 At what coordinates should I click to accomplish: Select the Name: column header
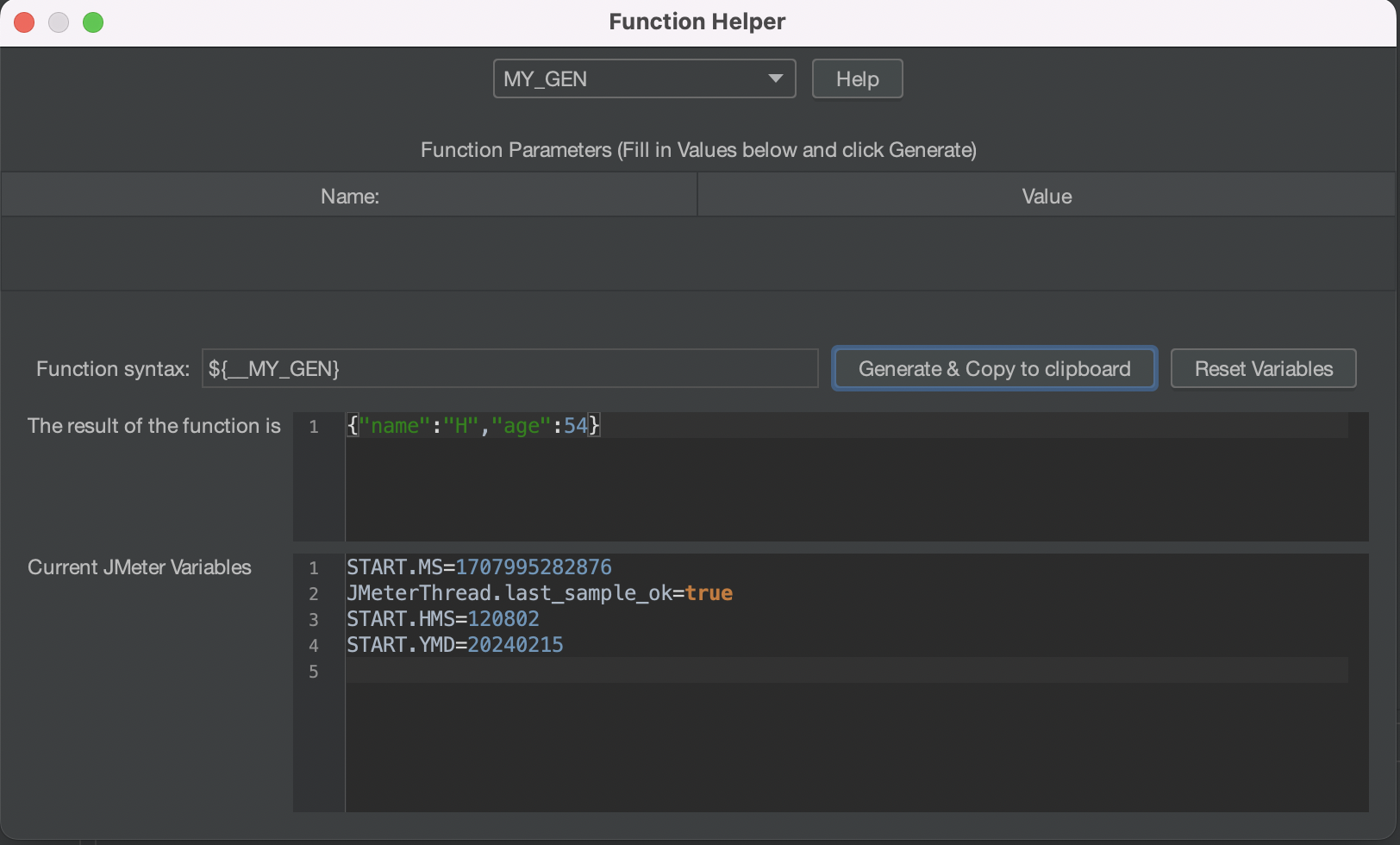(x=349, y=196)
